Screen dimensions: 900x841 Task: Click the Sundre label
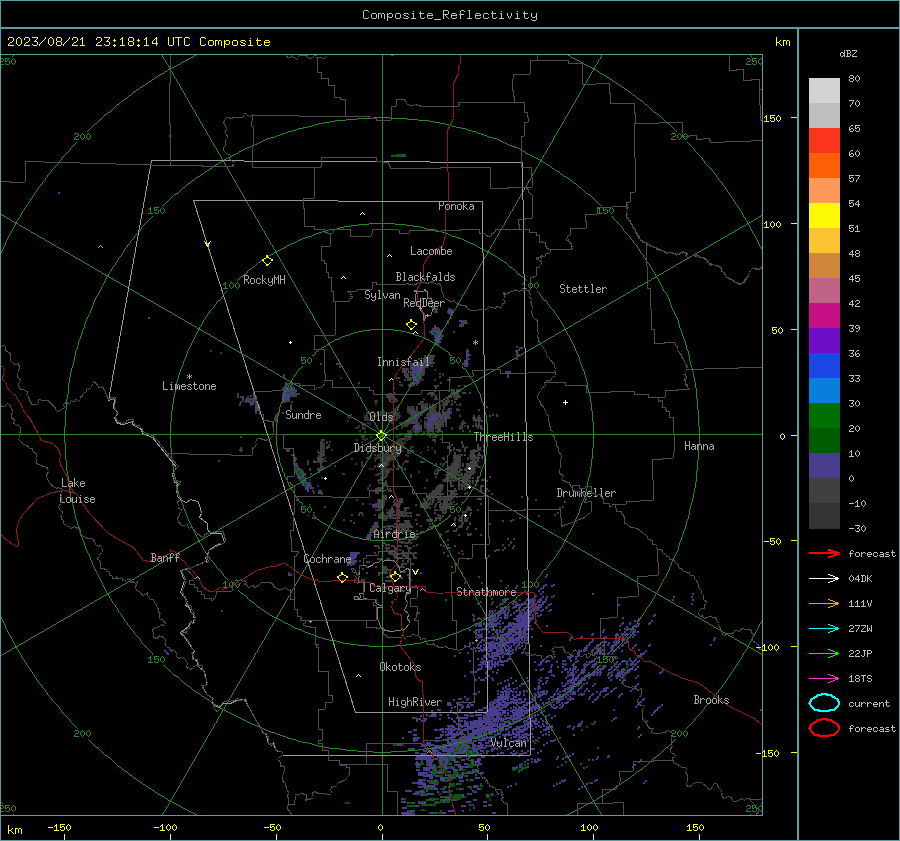pyautogui.click(x=303, y=415)
